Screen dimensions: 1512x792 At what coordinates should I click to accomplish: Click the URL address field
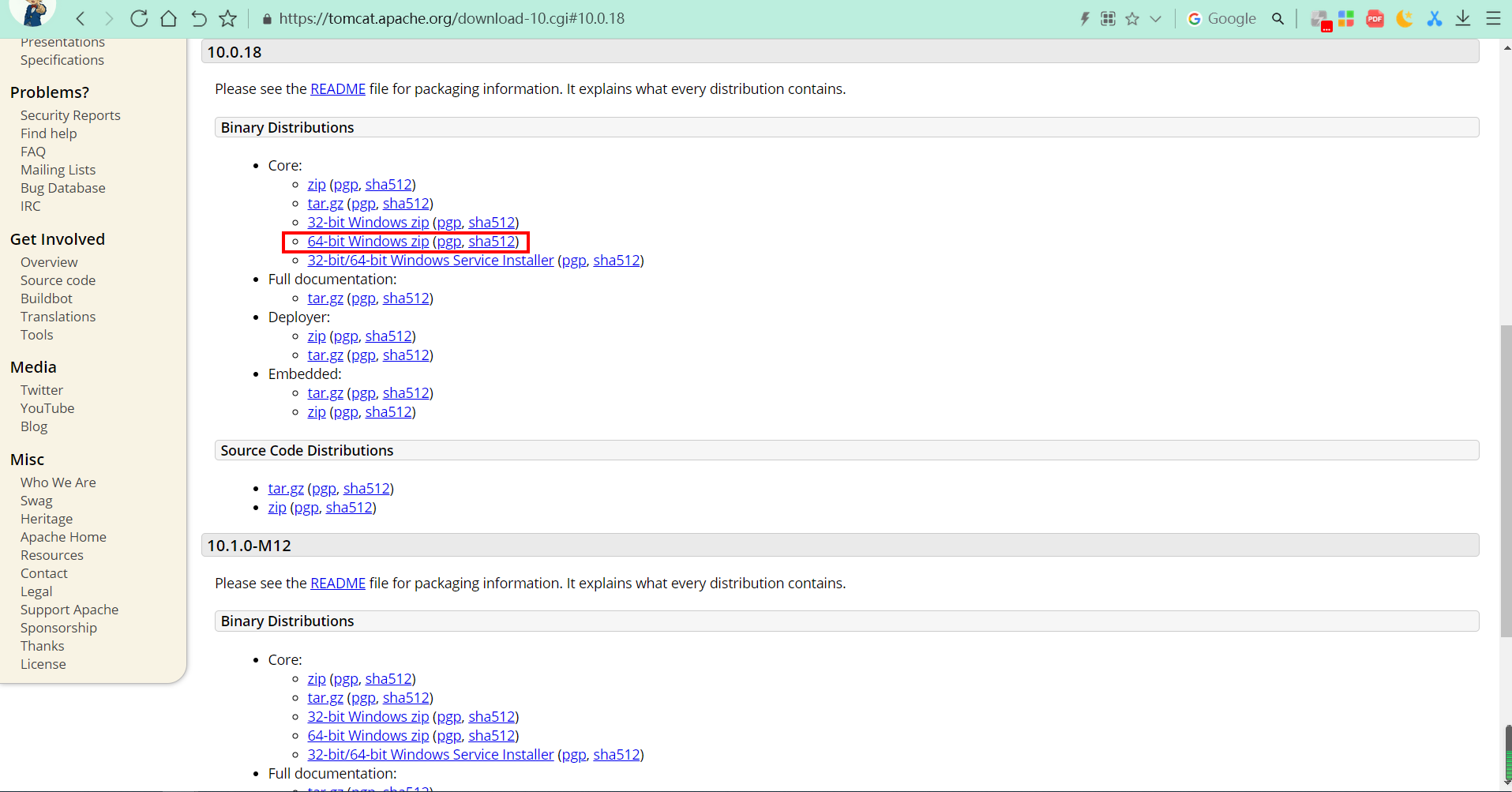click(x=452, y=18)
